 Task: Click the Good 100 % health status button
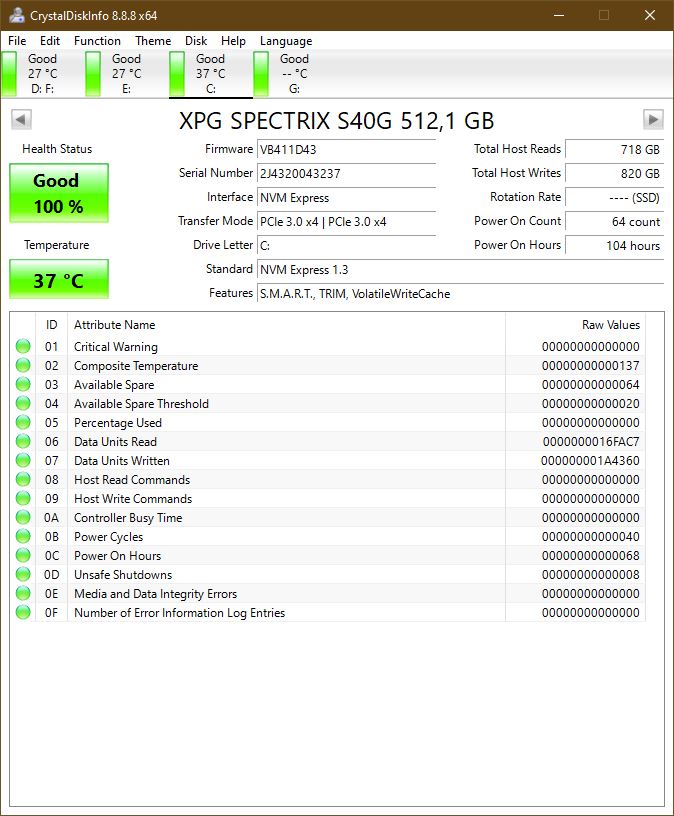click(x=59, y=193)
